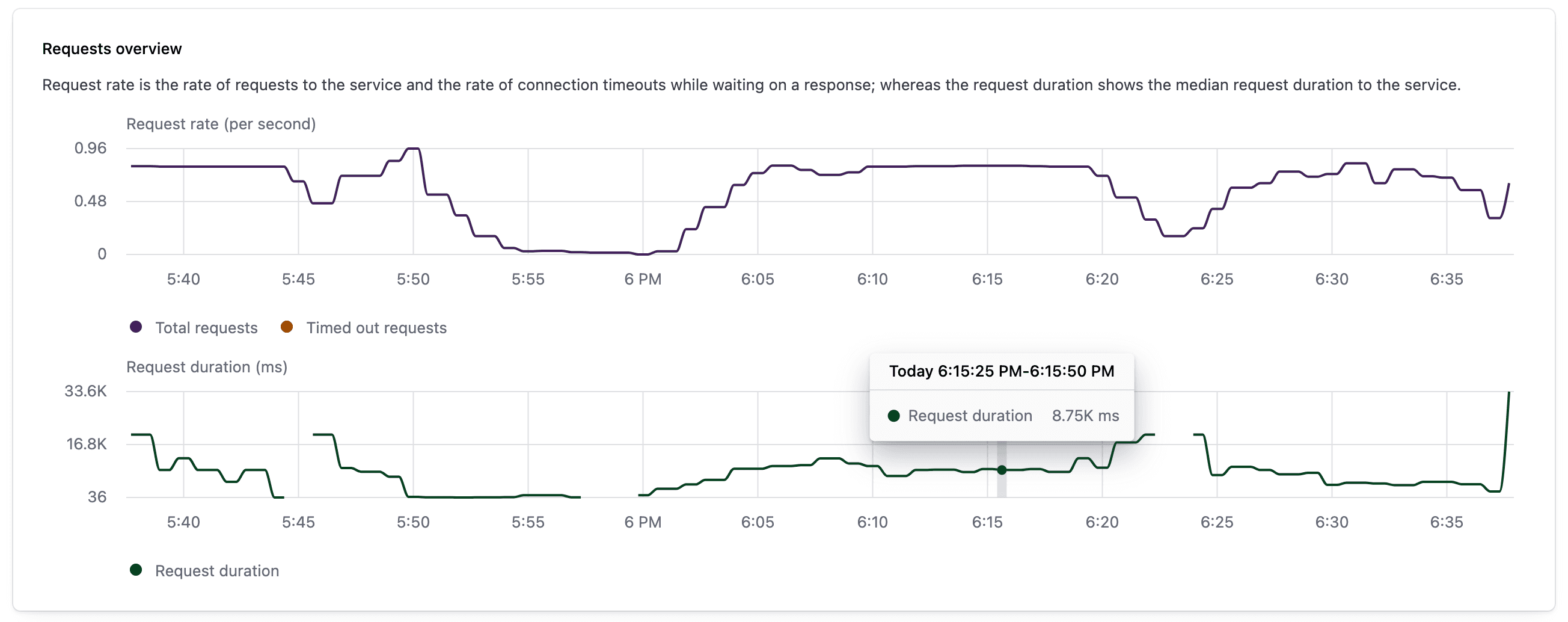Click the 33.6K y-axis label
The width and height of the screenshot is (1568, 622).
(x=86, y=391)
